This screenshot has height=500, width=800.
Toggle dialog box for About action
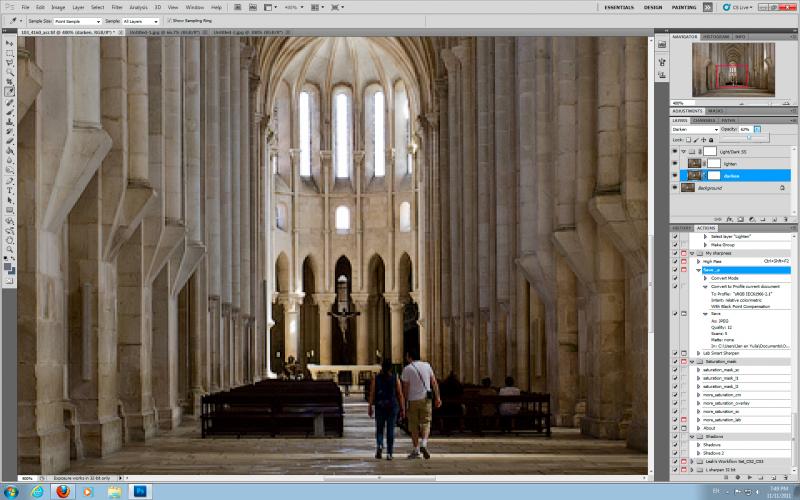684,428
